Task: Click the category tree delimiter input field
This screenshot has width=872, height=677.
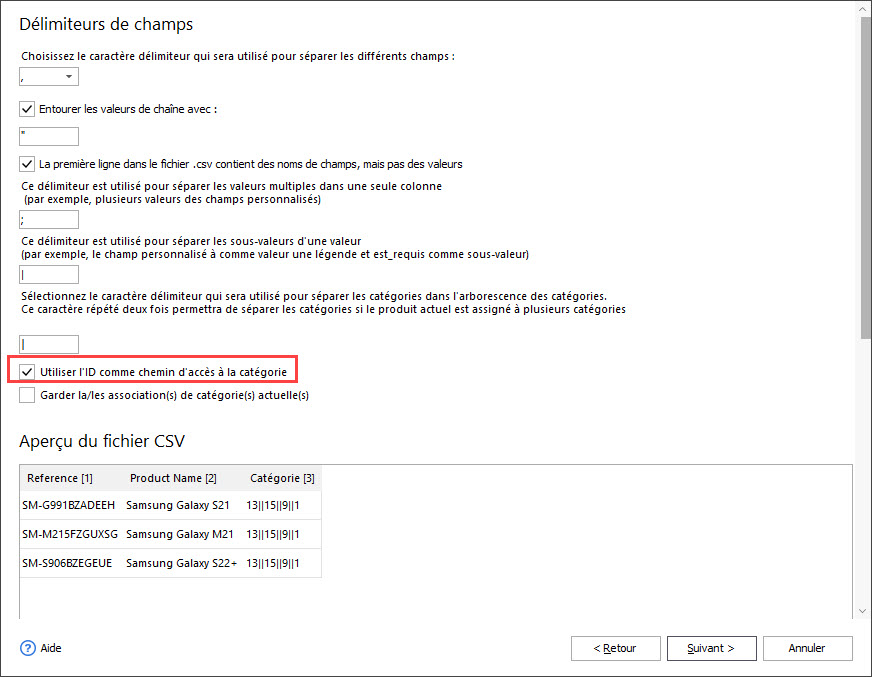Action: [49, 344]
